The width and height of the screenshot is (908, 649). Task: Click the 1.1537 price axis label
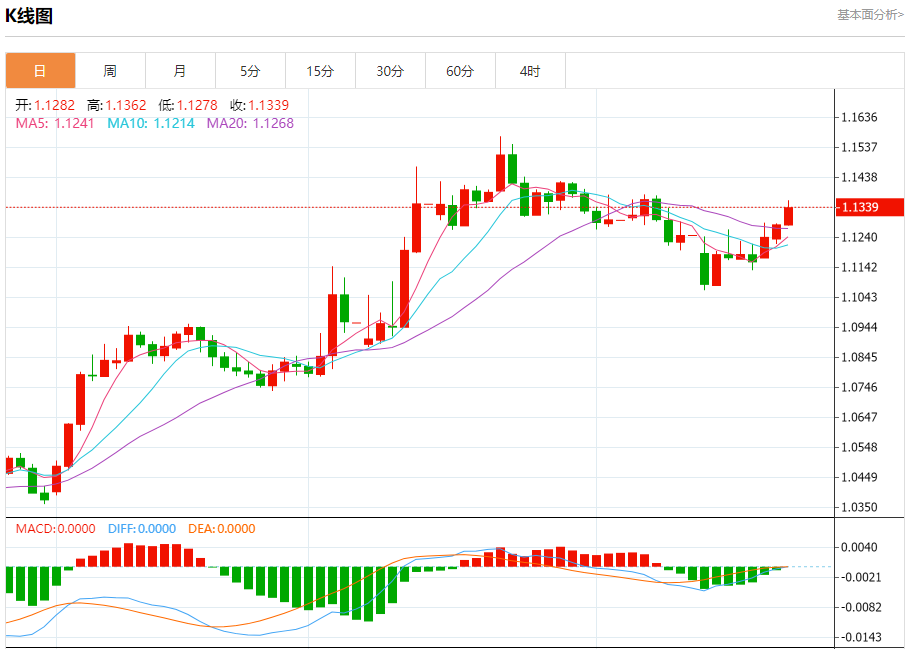[859, 147]
